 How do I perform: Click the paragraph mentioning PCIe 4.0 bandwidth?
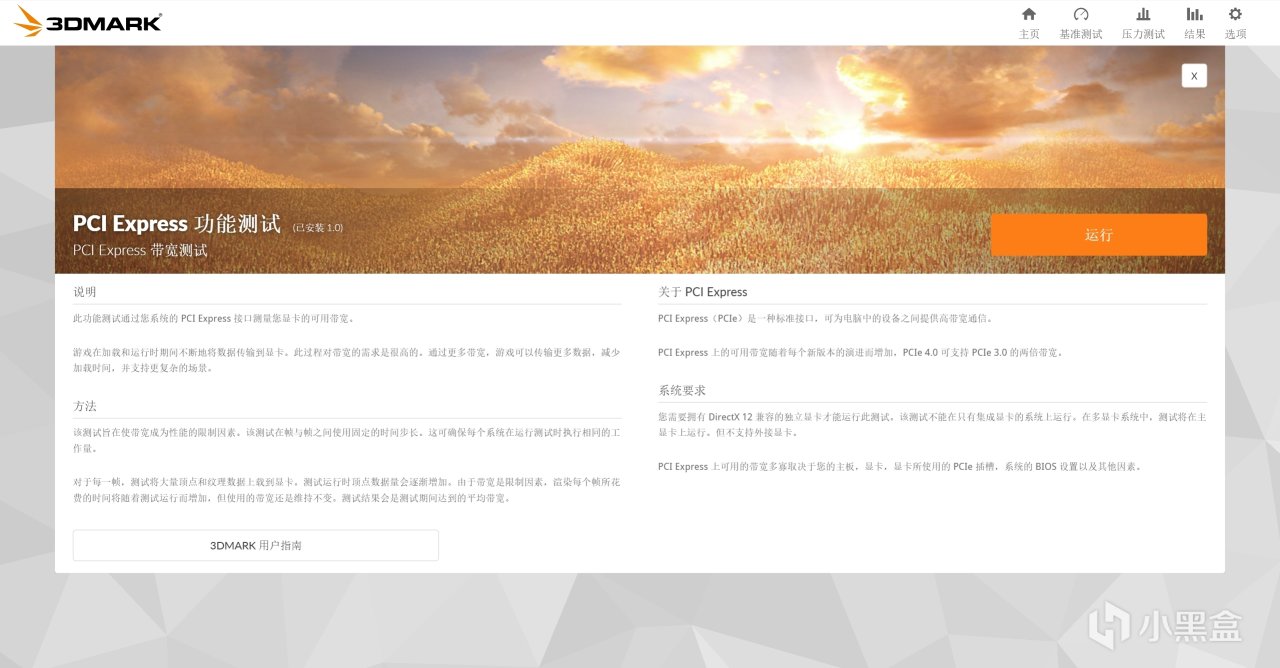click(x=862, y=352)
